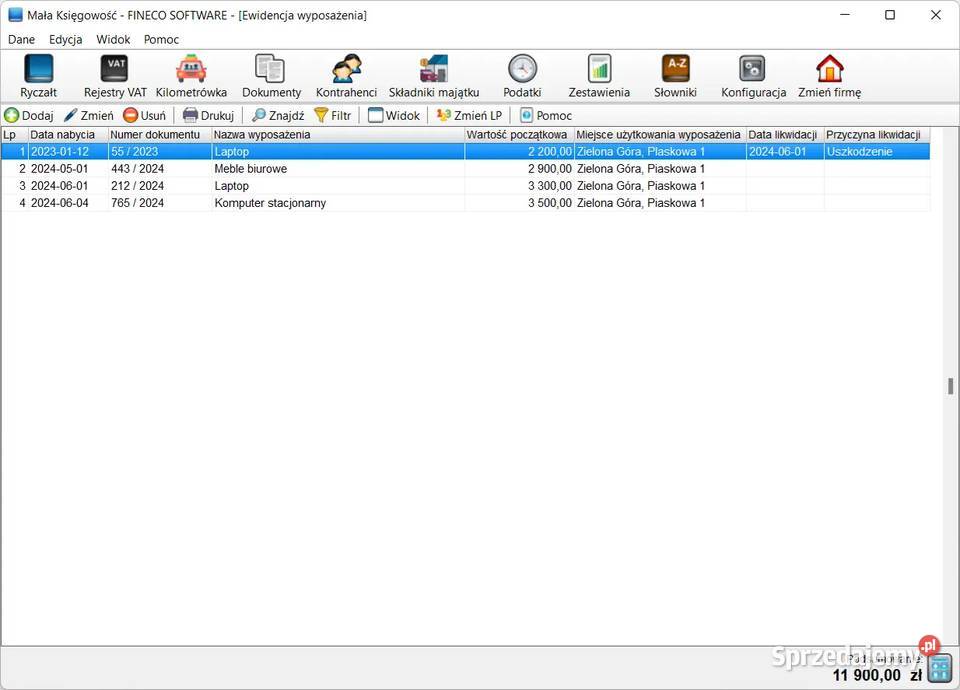Open the Edycja menu

point(66,40)
